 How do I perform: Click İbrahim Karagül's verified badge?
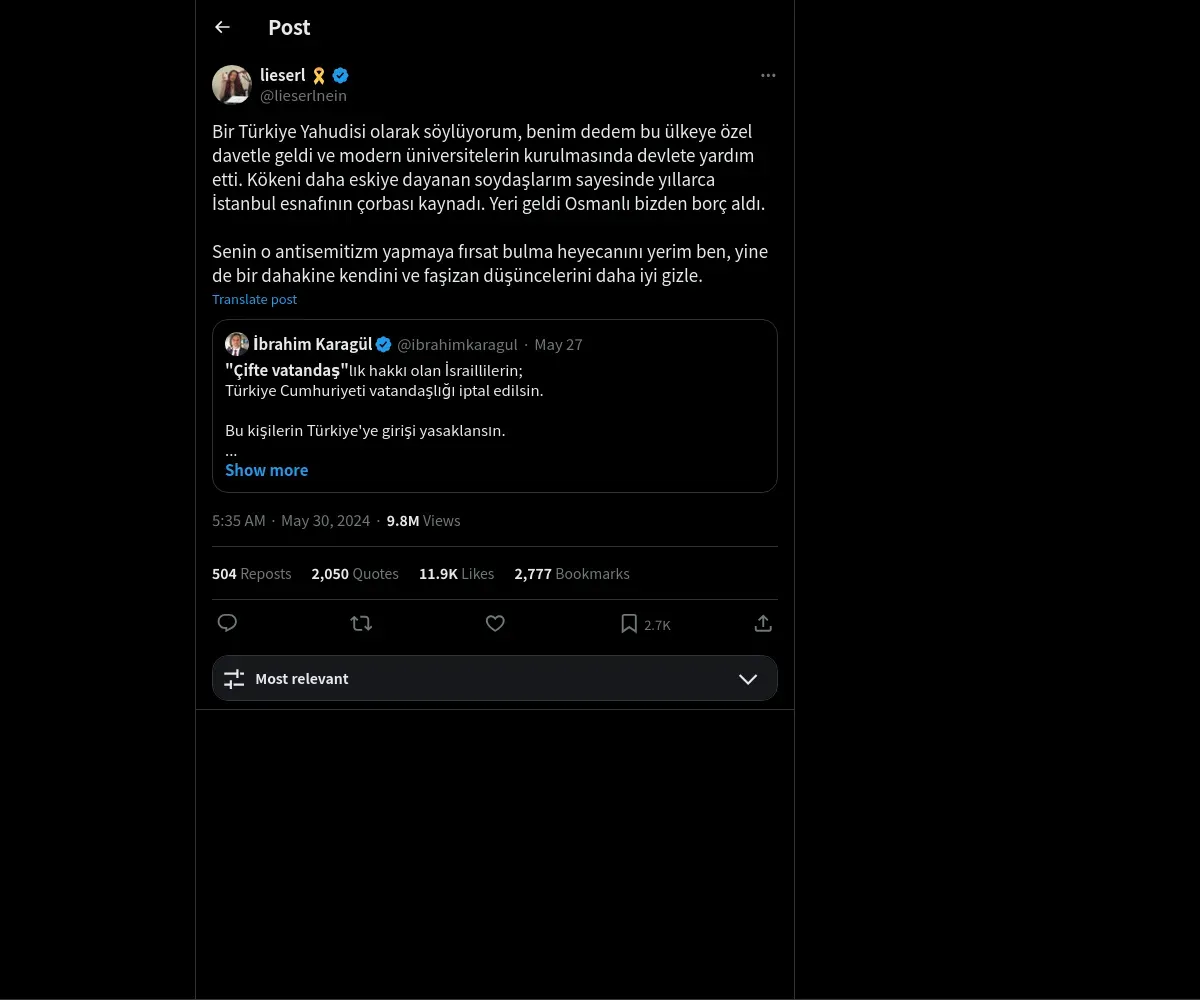pyautogui.click(x=383, y=344)
